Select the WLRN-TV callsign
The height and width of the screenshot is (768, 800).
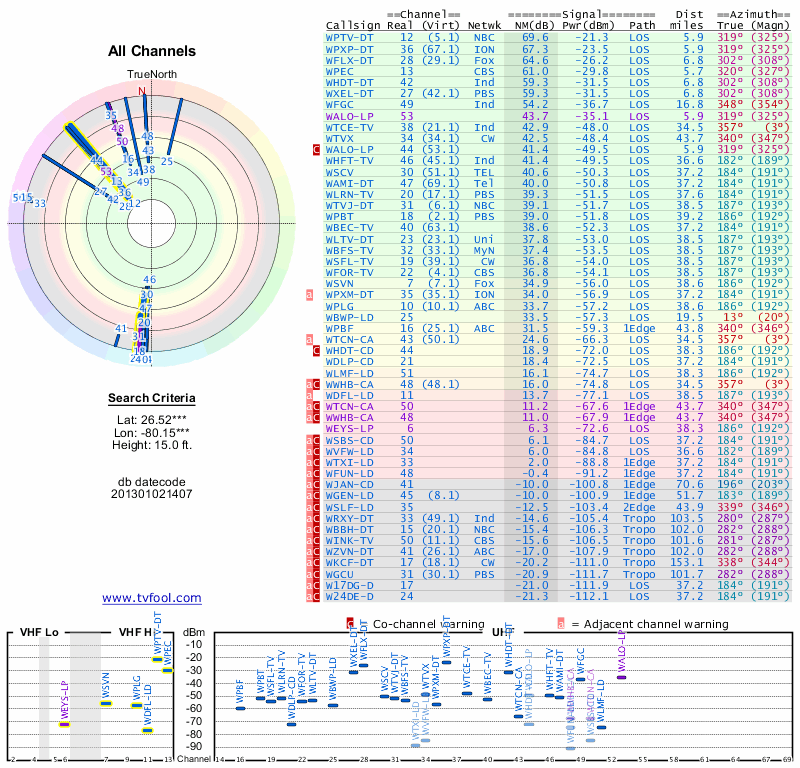(x=349, y=194)
